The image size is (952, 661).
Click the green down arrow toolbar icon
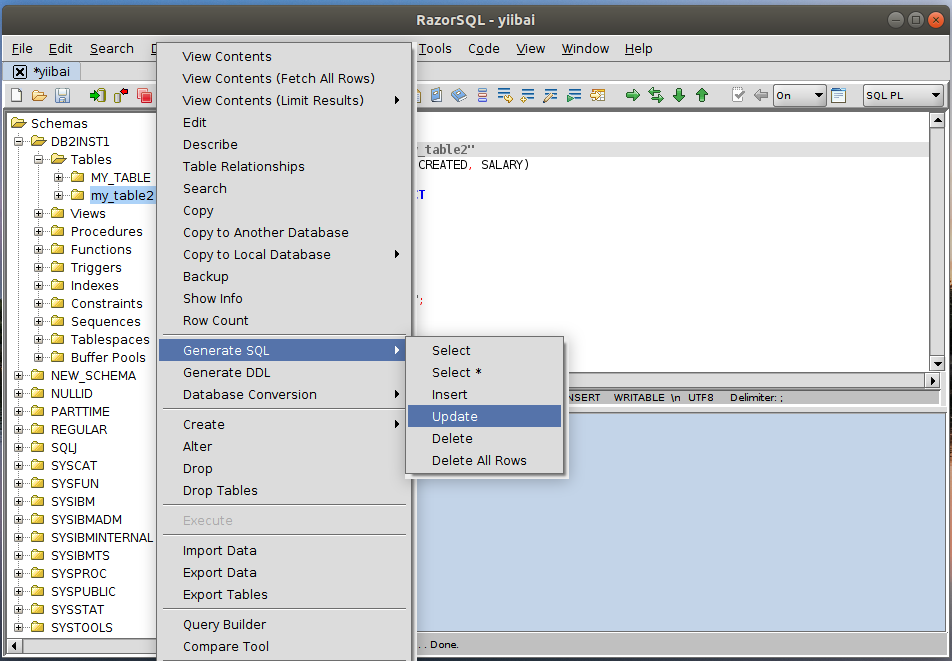[679, 95]
